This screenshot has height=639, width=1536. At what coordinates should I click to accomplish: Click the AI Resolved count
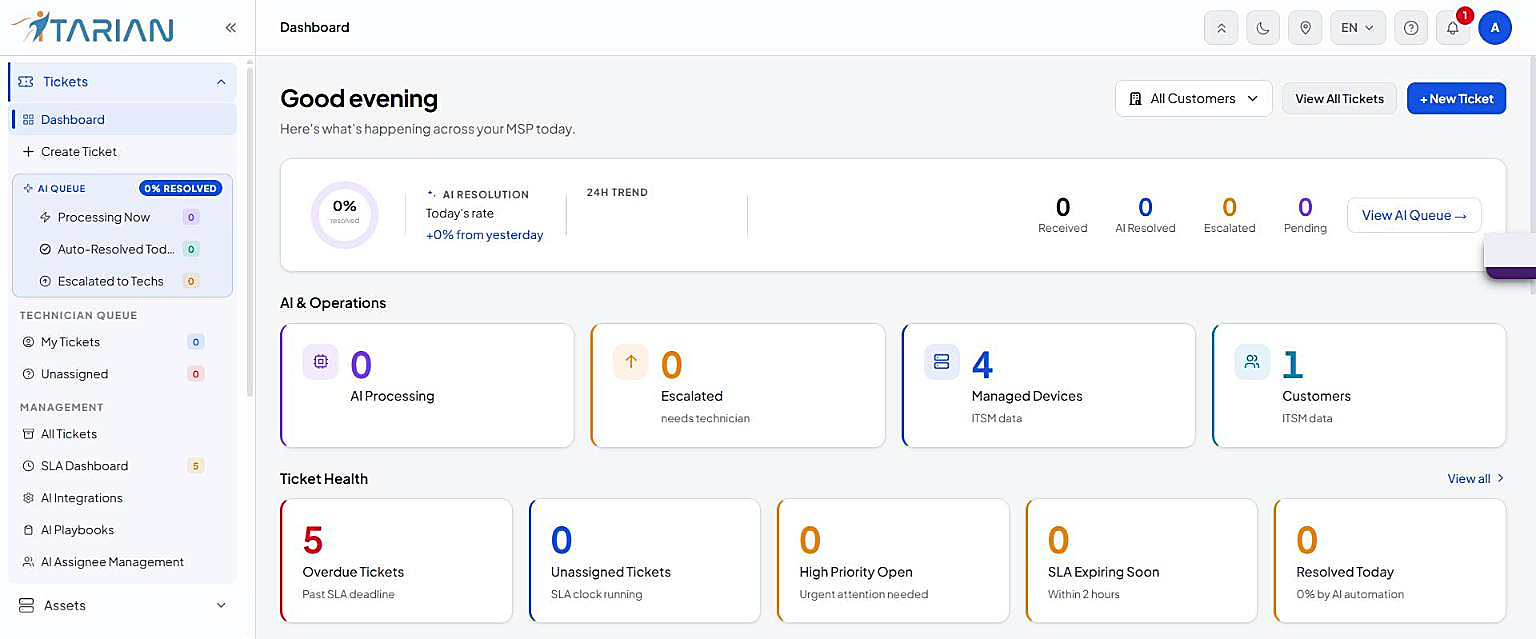pos(1145,207)
